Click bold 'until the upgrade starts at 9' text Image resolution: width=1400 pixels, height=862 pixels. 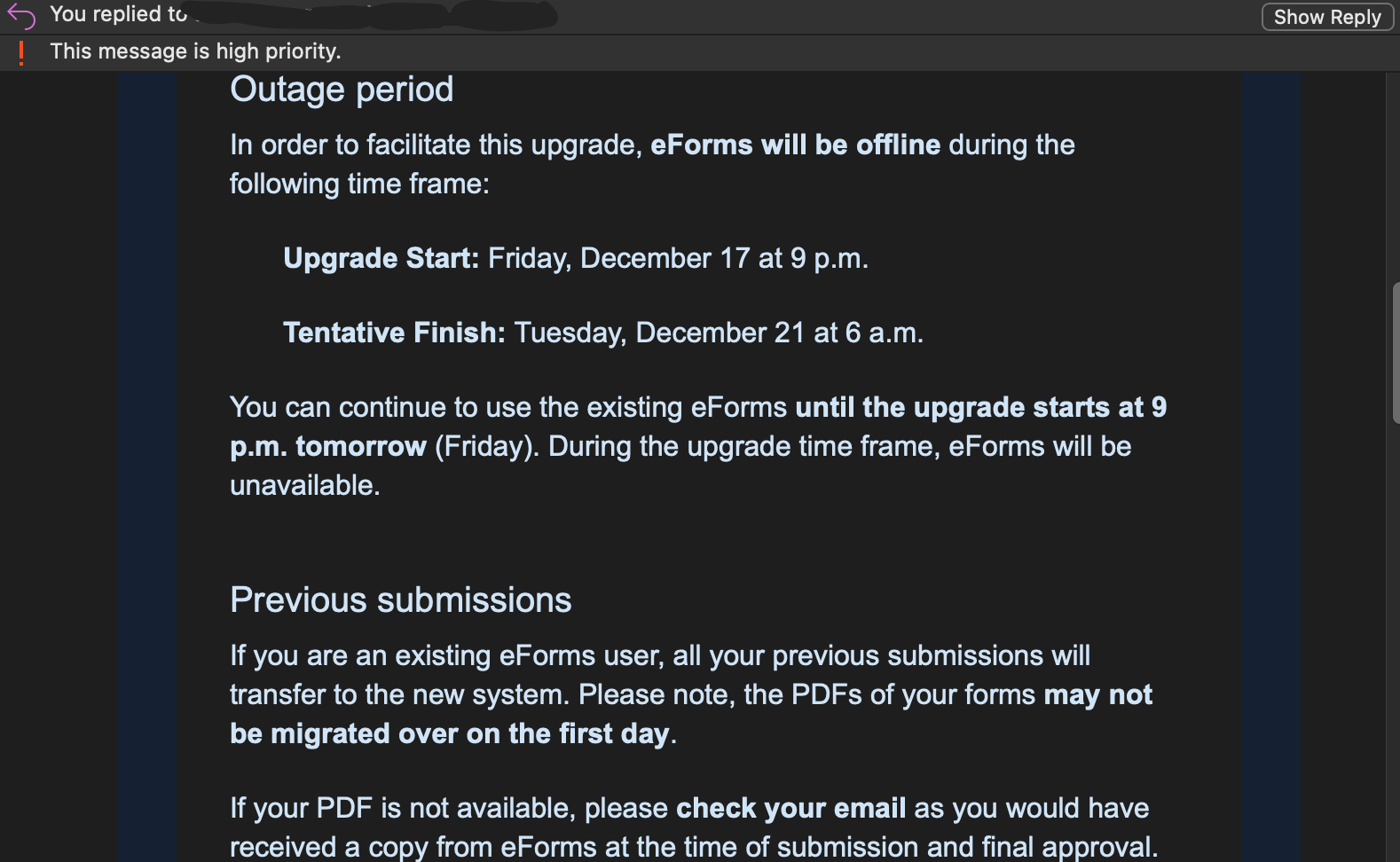(980, 407)
